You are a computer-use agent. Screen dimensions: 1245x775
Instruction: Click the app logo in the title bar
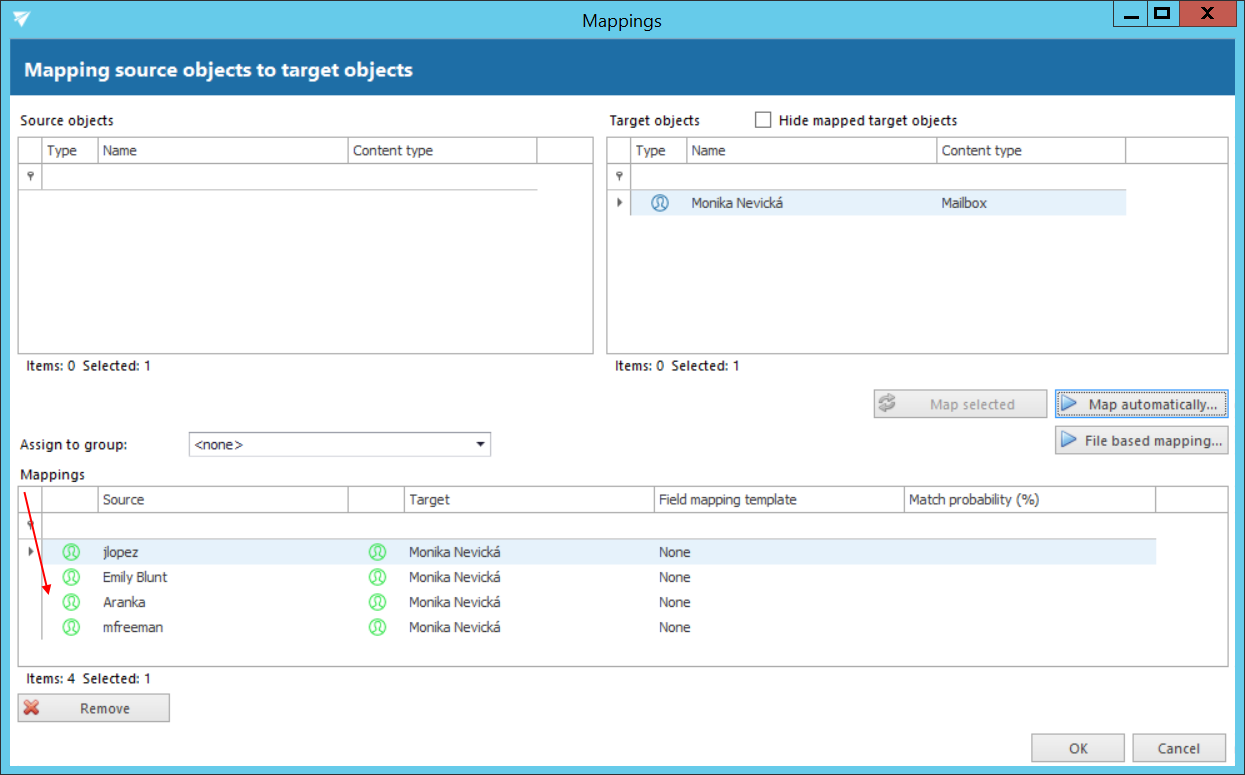coord(22,19)
